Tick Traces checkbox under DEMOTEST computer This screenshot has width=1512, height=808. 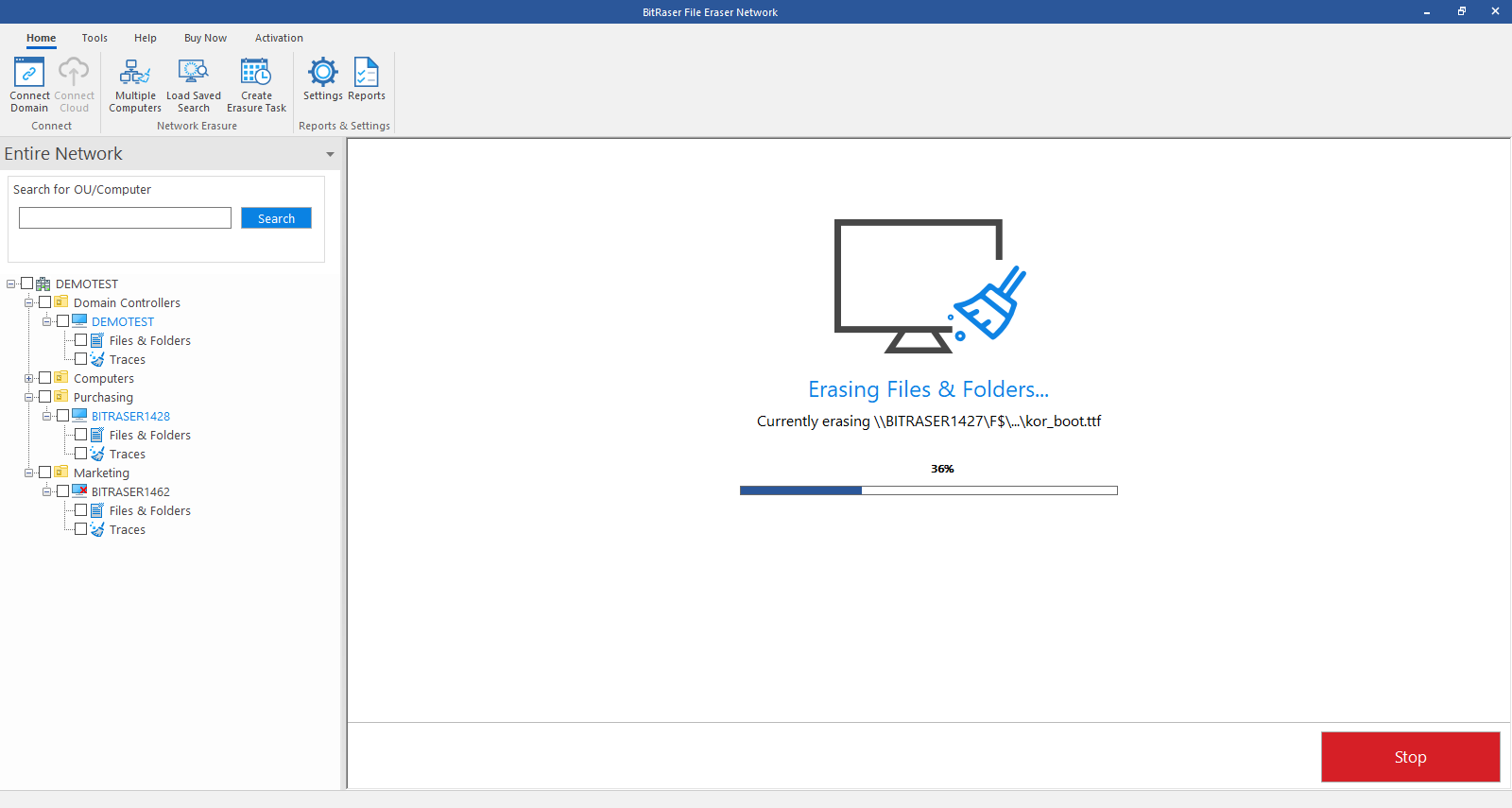[80, 359]
